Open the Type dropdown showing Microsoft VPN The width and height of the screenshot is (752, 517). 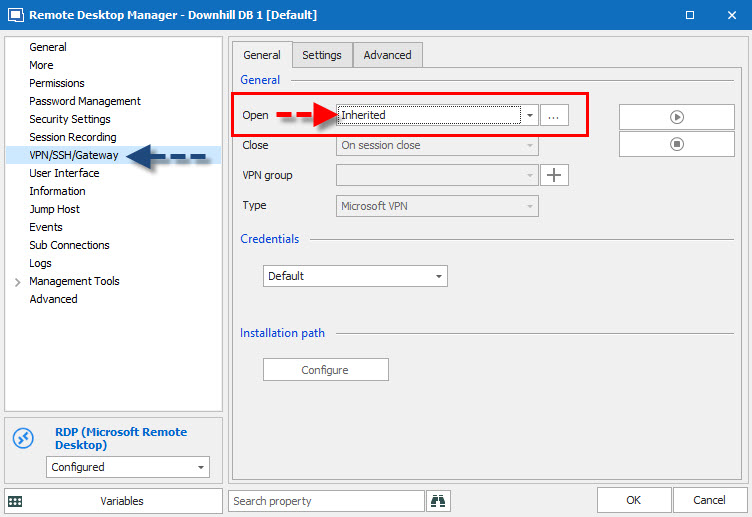pyautogui.click(x=437, y=206)
